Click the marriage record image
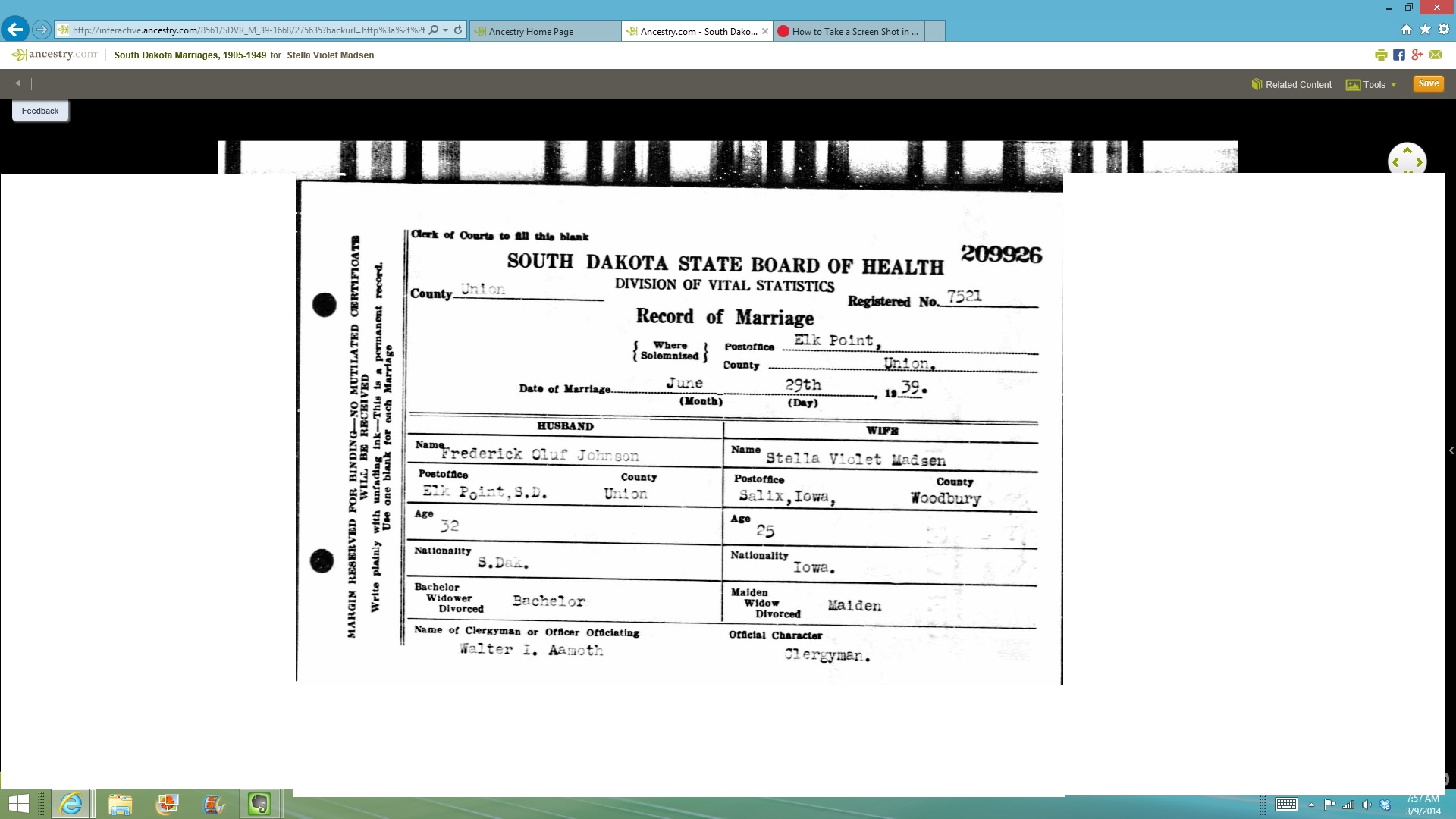The image size is (1456, 819). (x=679, y=432)
